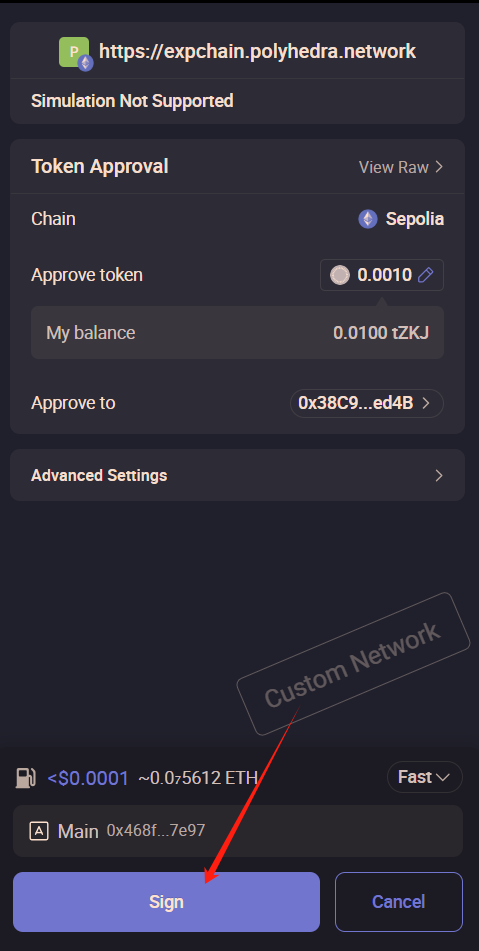Click the green P site logo icon

click(x=73, y=52)
